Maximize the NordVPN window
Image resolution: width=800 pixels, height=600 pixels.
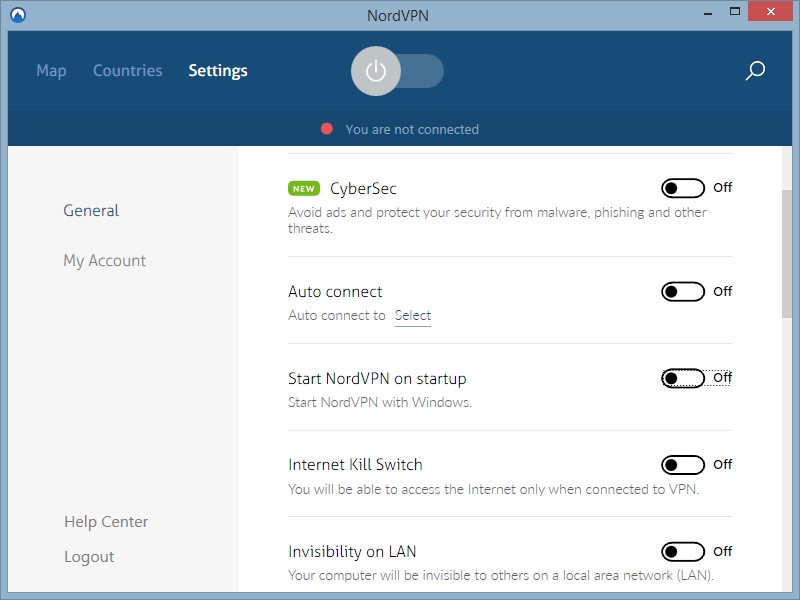(735, 11)
